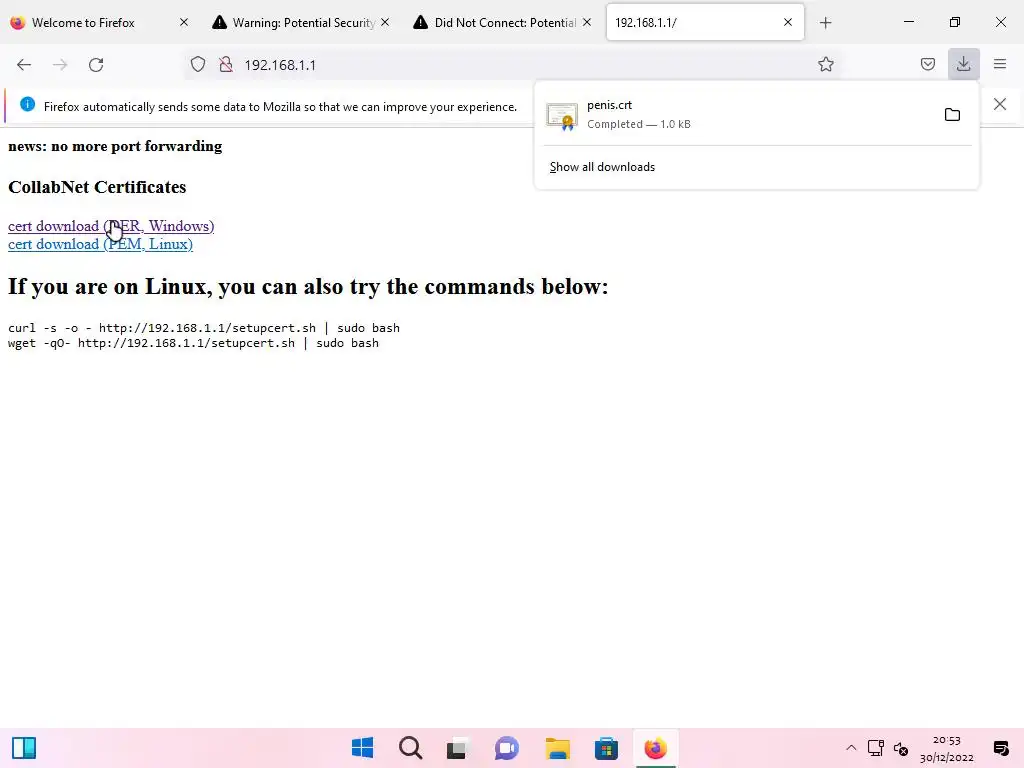Image resolution: width=1024 pixels, height=768 pixels.
Task: Open taskbar Search
Action: click(411, 748)
